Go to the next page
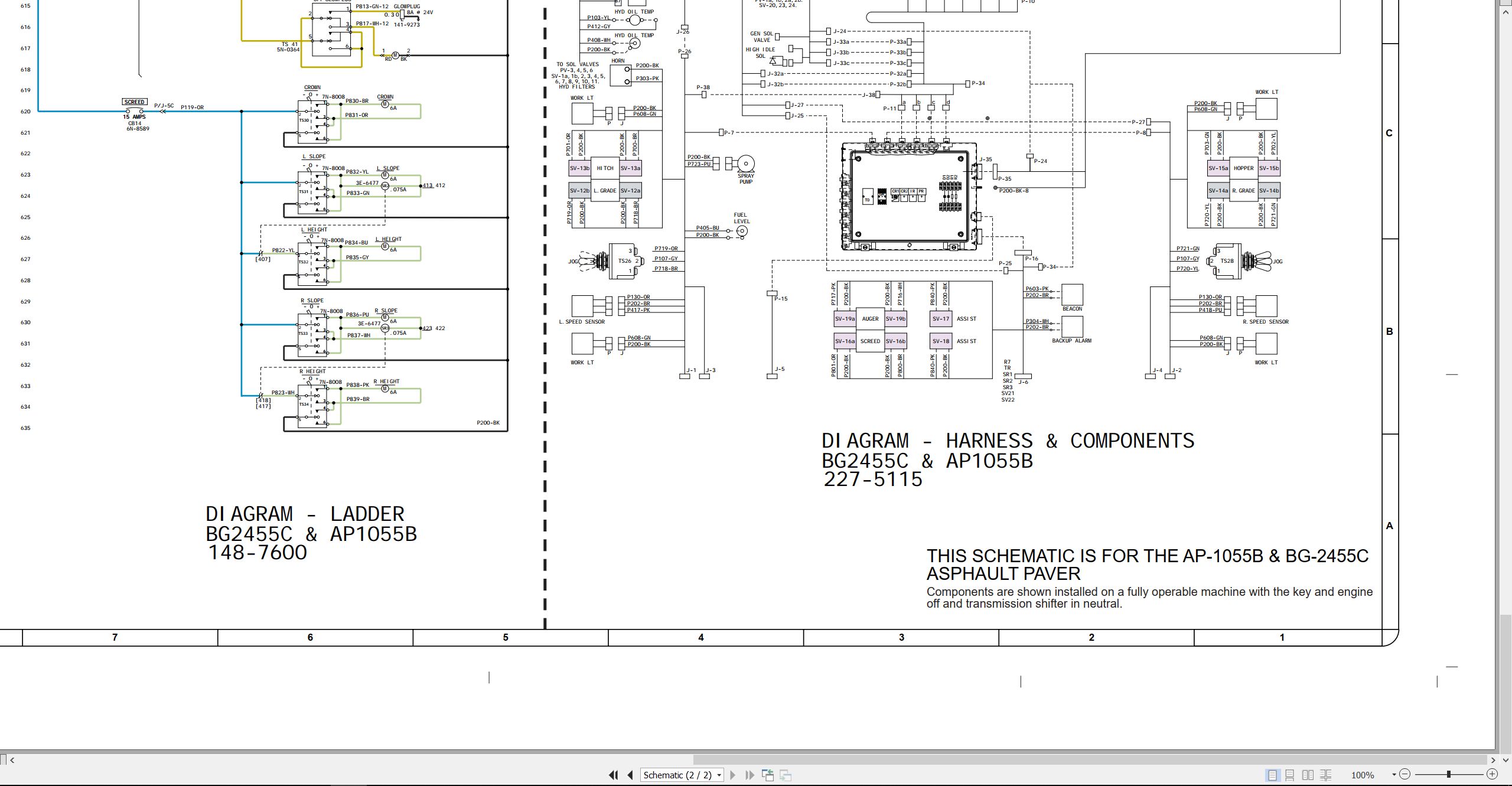 (733, 775)
